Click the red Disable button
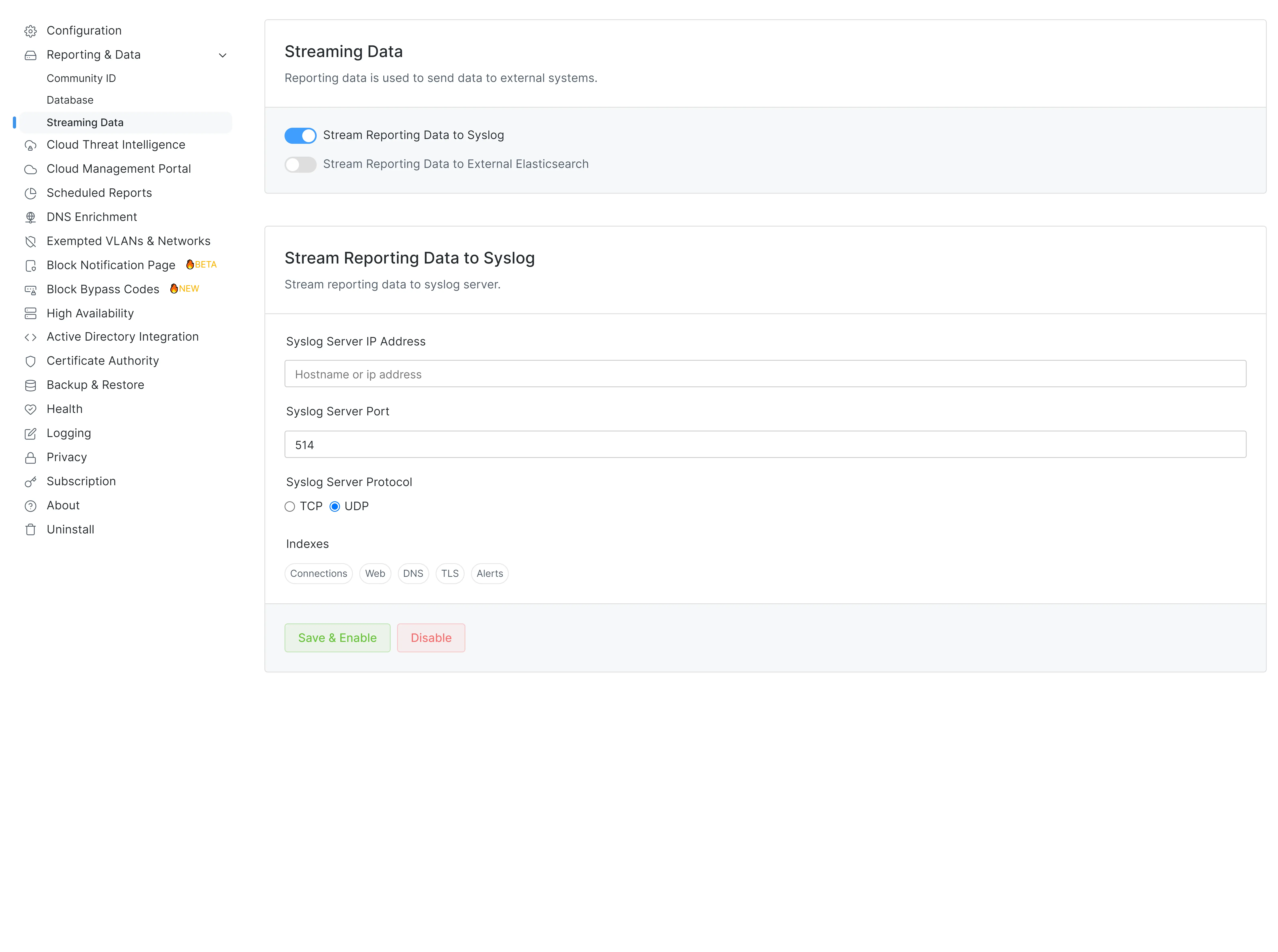1278x952 pixels. coord(431,638)
